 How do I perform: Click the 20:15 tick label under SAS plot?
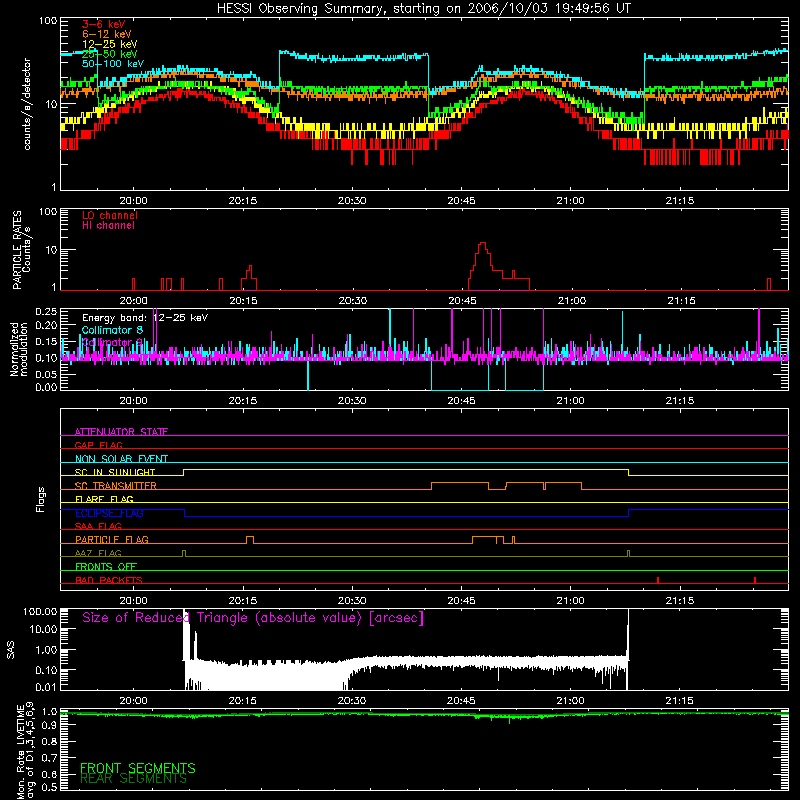click(243, 701)
